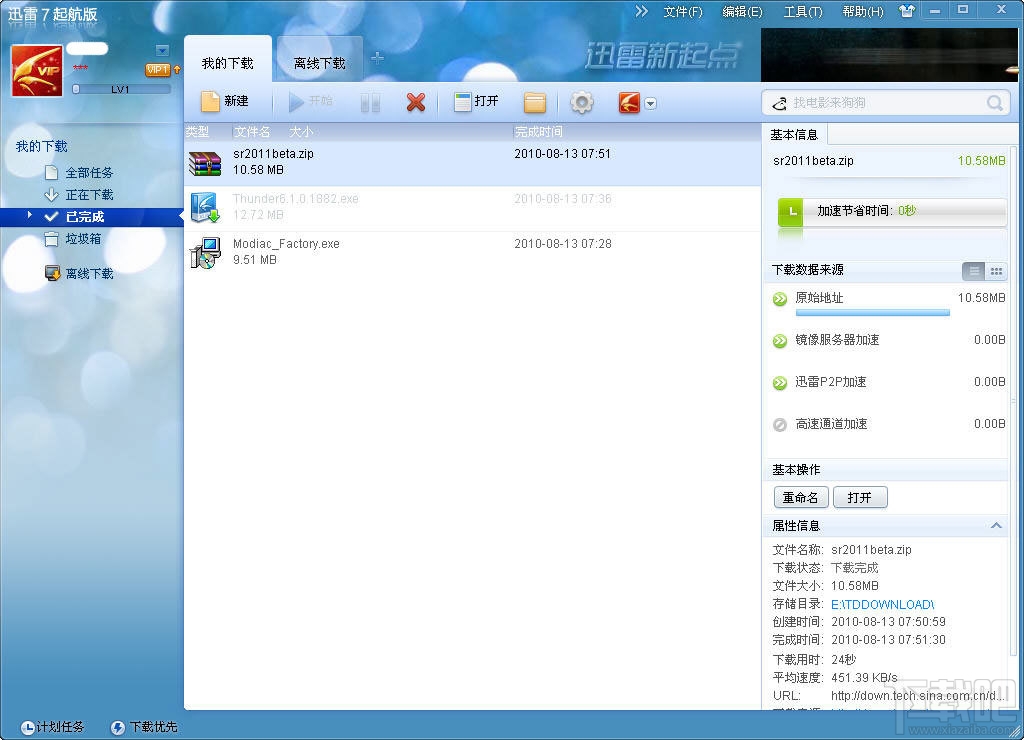Open the downloads folder icon in the toolbar

tap(534, 100)
